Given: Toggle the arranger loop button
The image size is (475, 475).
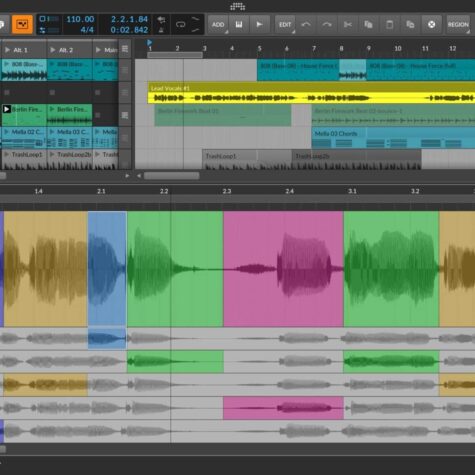Looking at the screenshot, I should 180,24.
